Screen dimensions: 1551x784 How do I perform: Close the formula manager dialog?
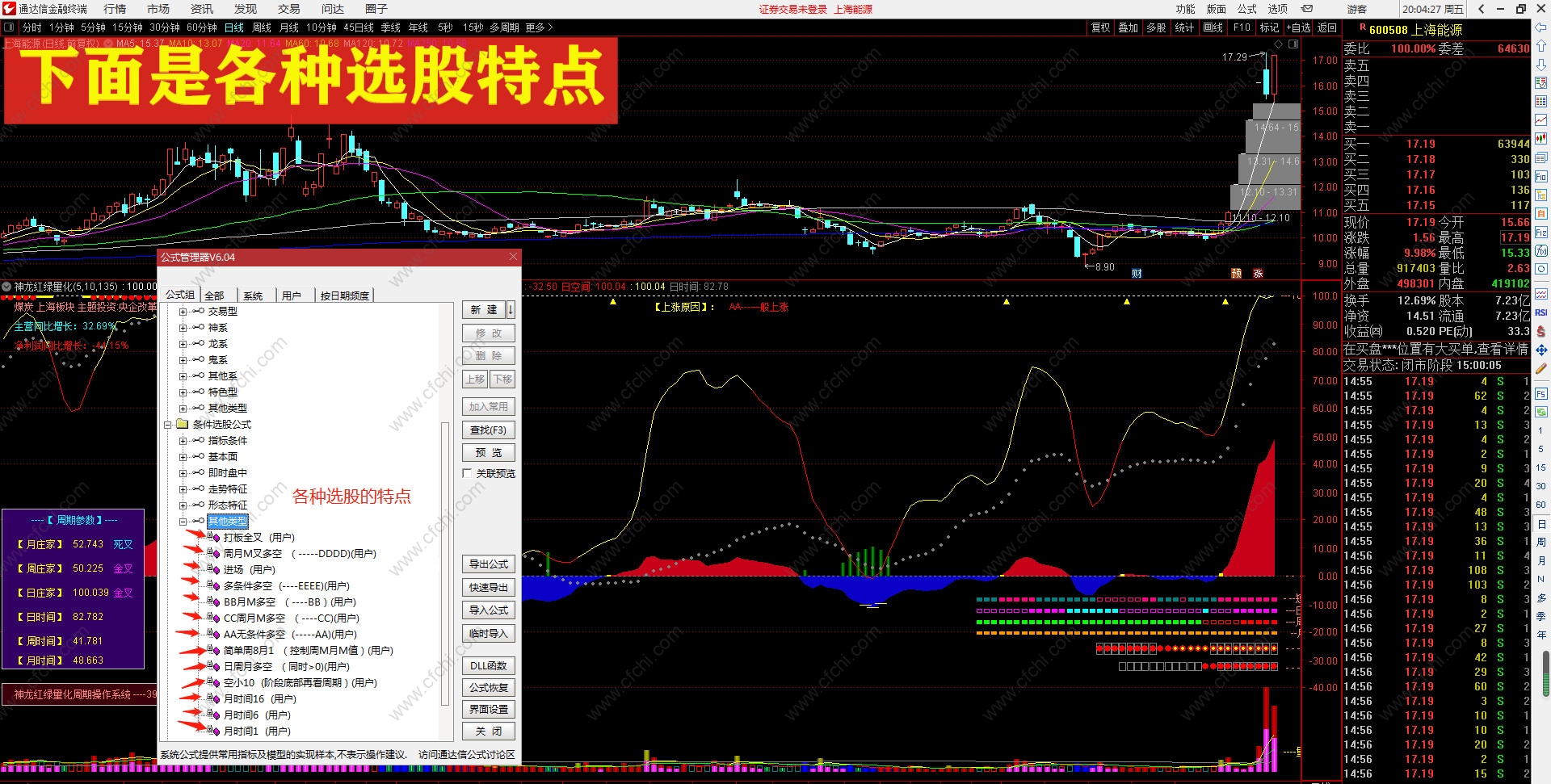click(513, 257)
